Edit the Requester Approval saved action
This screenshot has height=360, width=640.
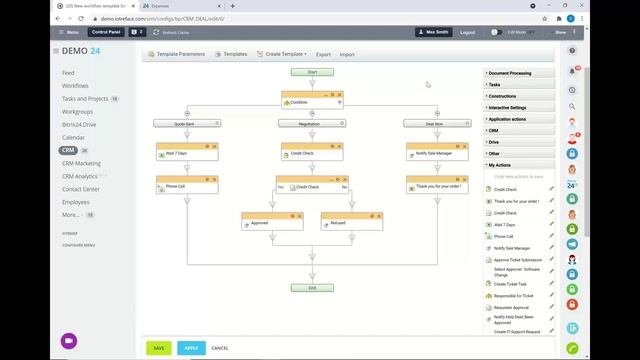point(551,307)
